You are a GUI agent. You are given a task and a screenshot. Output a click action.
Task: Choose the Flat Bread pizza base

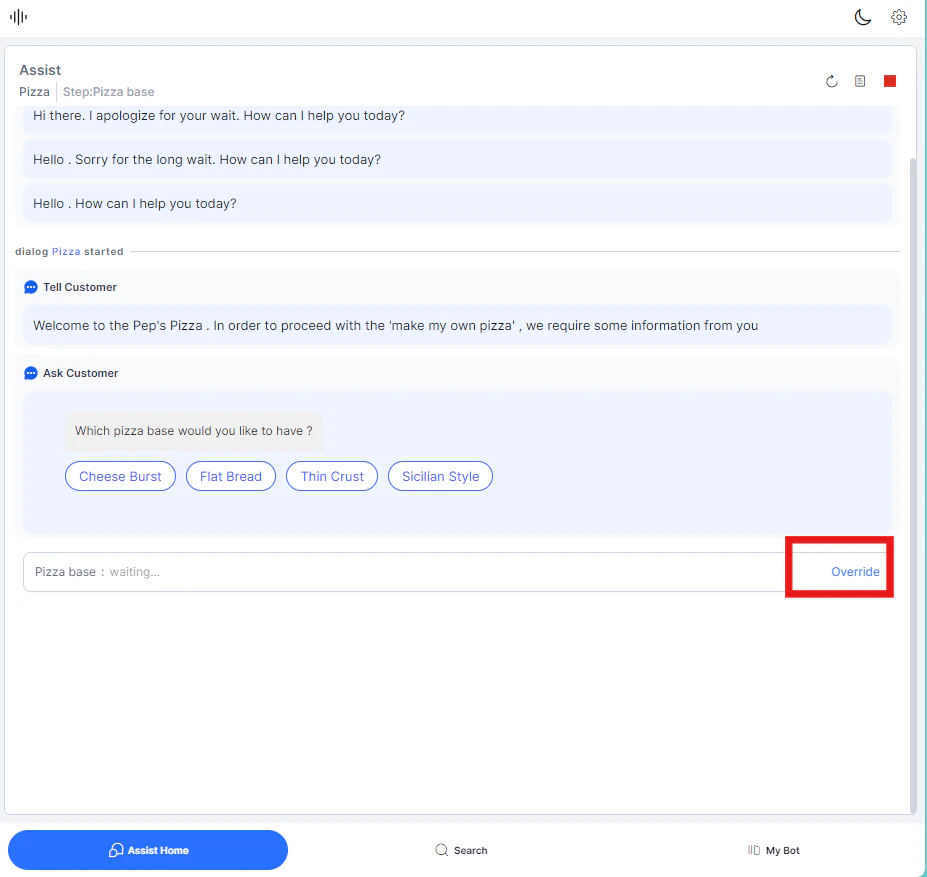coord(231,476)
